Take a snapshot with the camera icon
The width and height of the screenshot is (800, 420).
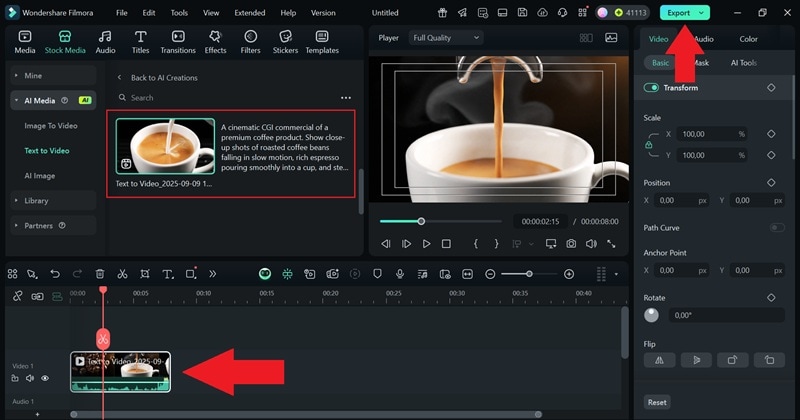point(571,244)
